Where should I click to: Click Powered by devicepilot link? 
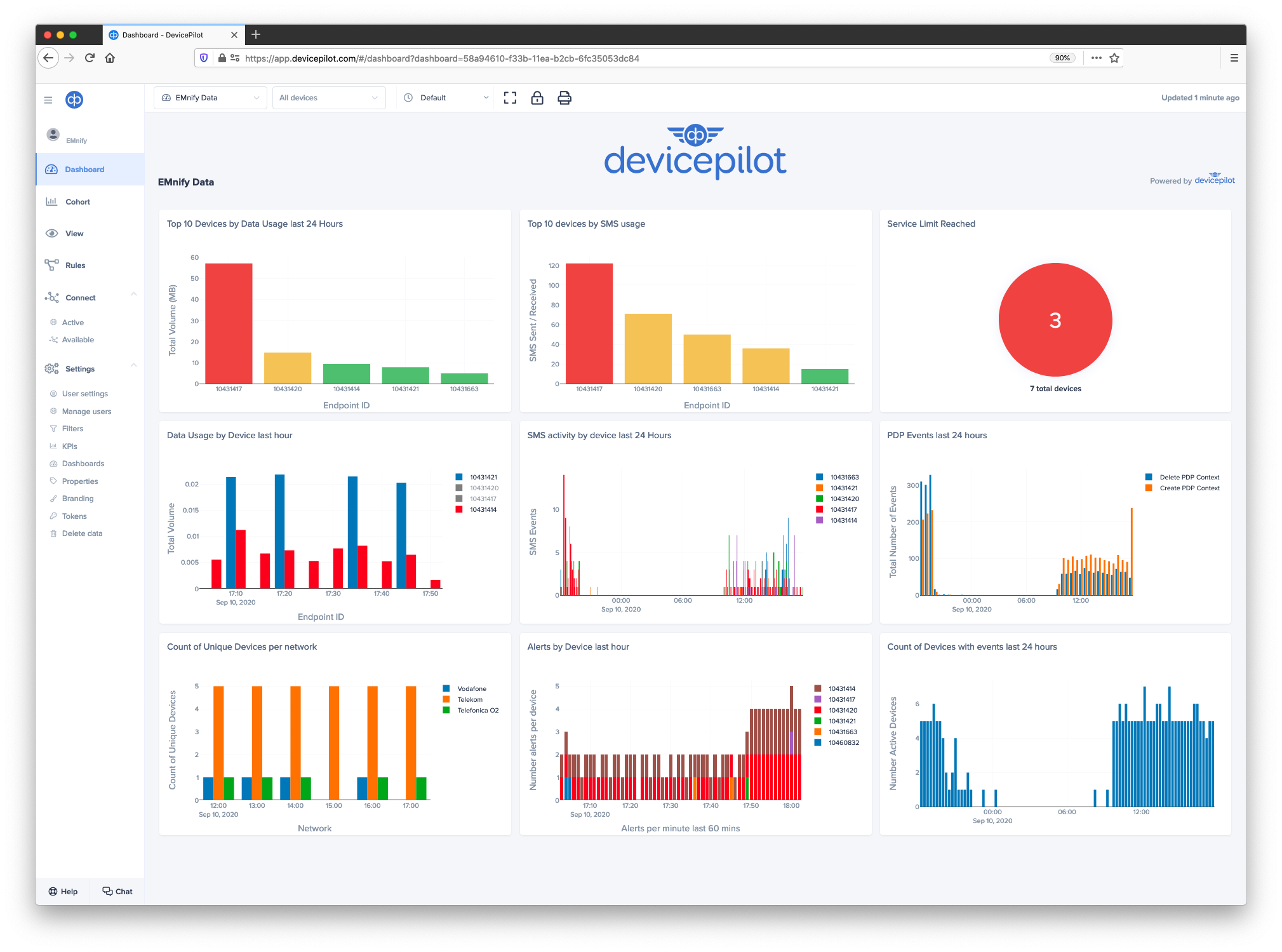coord(1192,180)
